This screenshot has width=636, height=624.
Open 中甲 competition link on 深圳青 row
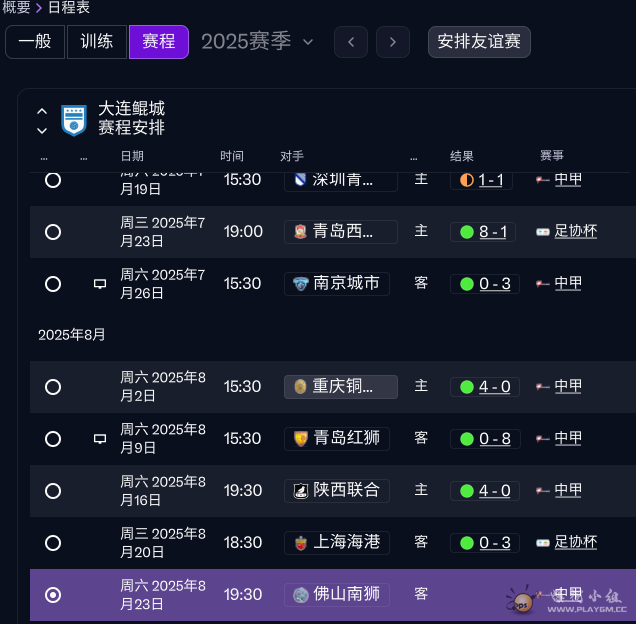pos(568,179)
